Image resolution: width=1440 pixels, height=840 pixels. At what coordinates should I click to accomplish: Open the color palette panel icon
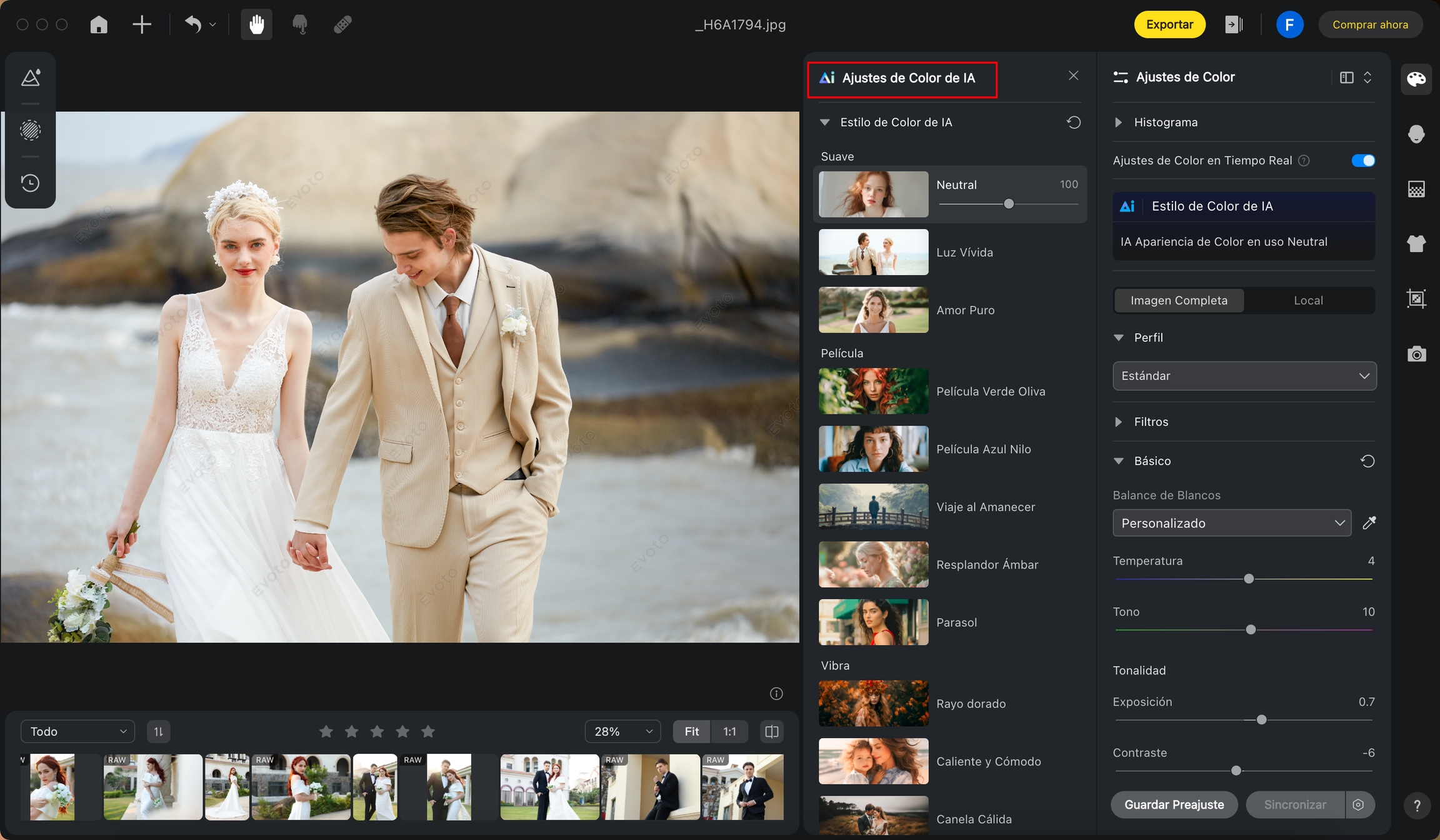(1416, 79)
